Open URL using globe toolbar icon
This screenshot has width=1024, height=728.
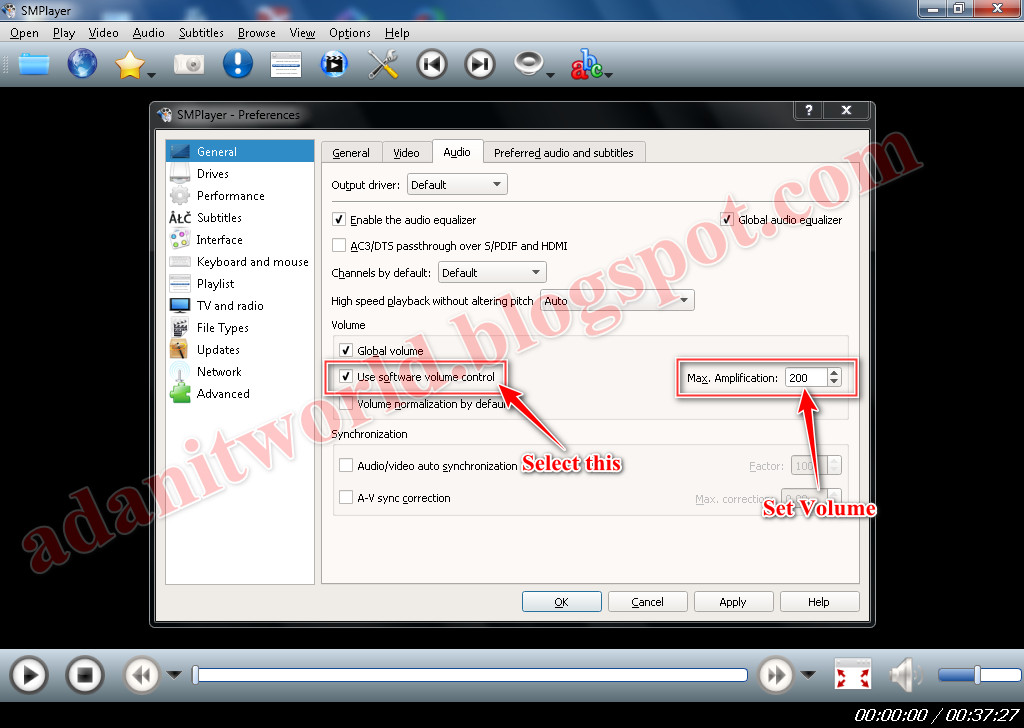click(82, 64)
